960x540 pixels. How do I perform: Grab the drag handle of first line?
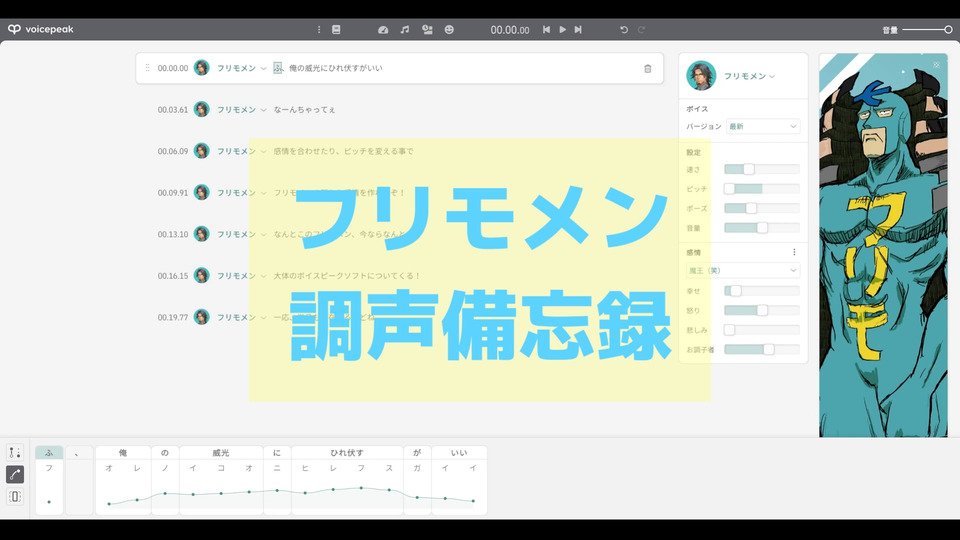(148, 68)
